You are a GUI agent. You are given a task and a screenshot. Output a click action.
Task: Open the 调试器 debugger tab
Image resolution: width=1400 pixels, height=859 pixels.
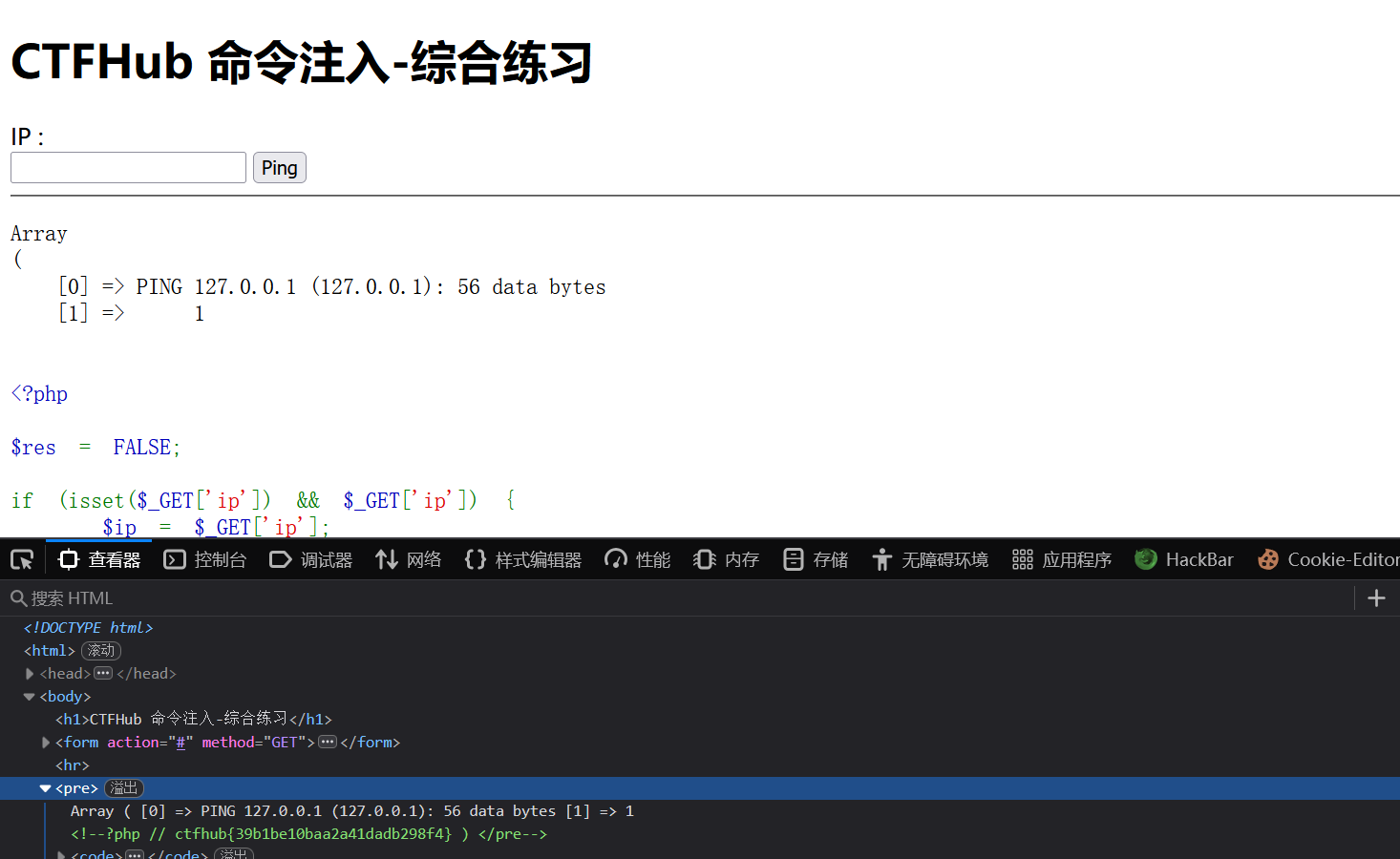311,559
